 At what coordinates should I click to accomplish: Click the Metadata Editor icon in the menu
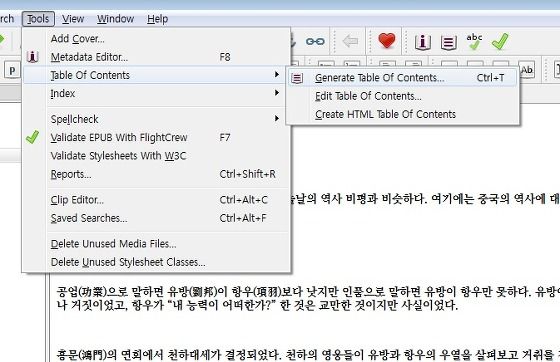click(32, 56)
